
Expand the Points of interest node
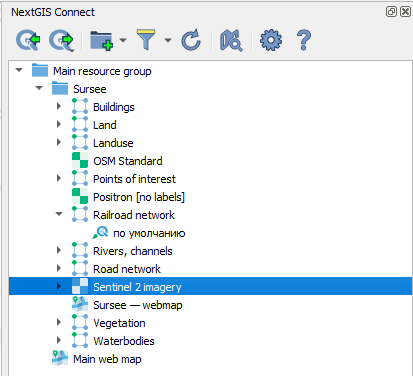[x=59, y=178]
